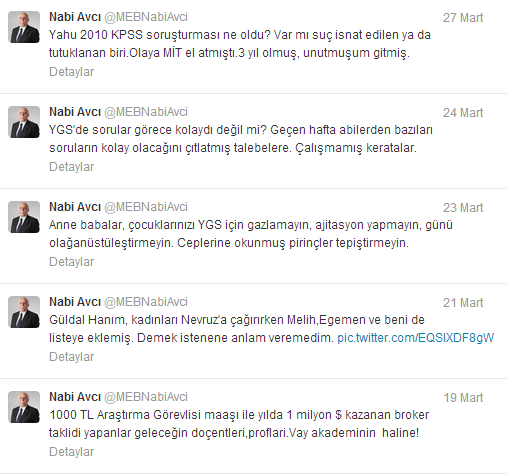Open the 21 Mart timestamp link
507x475 pixels.
click(463, 303)
